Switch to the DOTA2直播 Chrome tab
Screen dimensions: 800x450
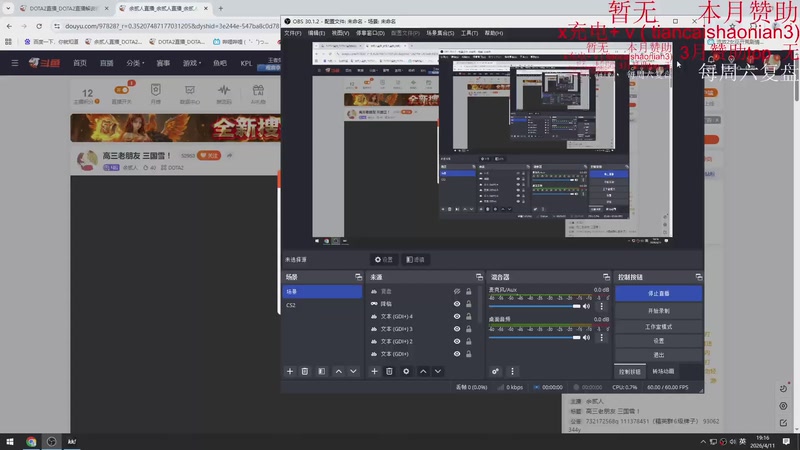point(63,8)
